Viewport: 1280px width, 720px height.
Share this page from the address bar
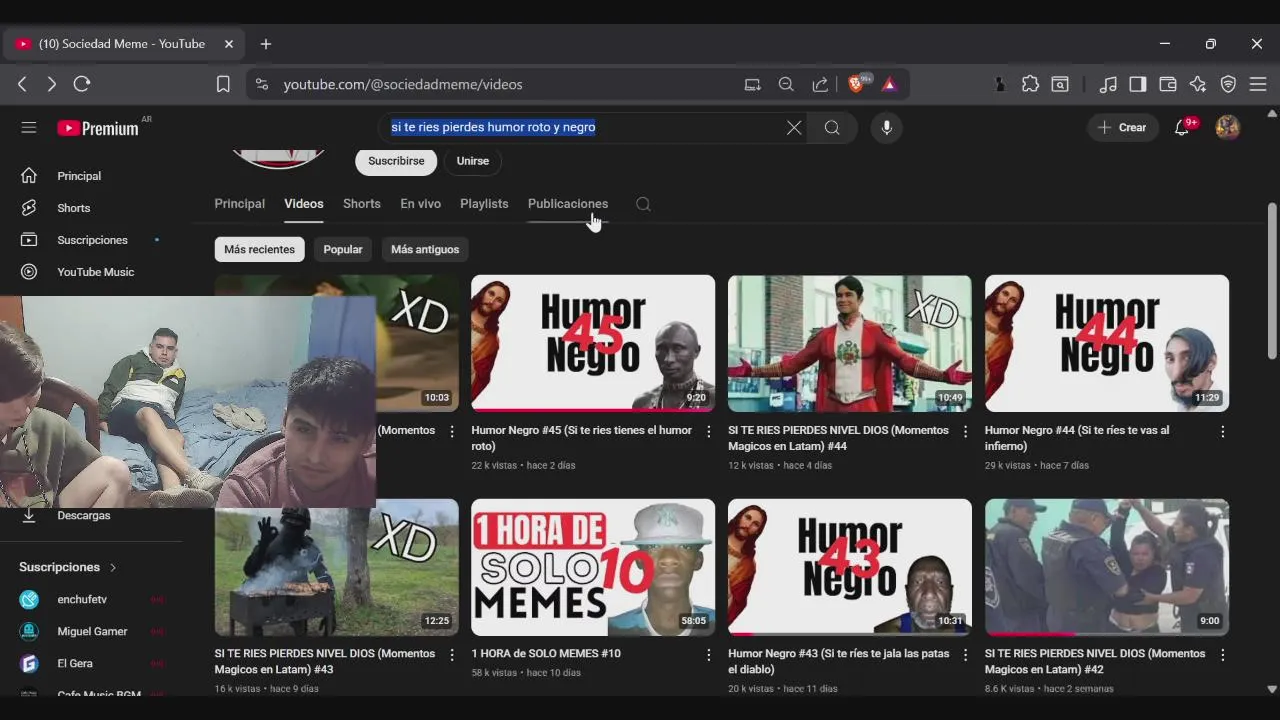(820, 84)
